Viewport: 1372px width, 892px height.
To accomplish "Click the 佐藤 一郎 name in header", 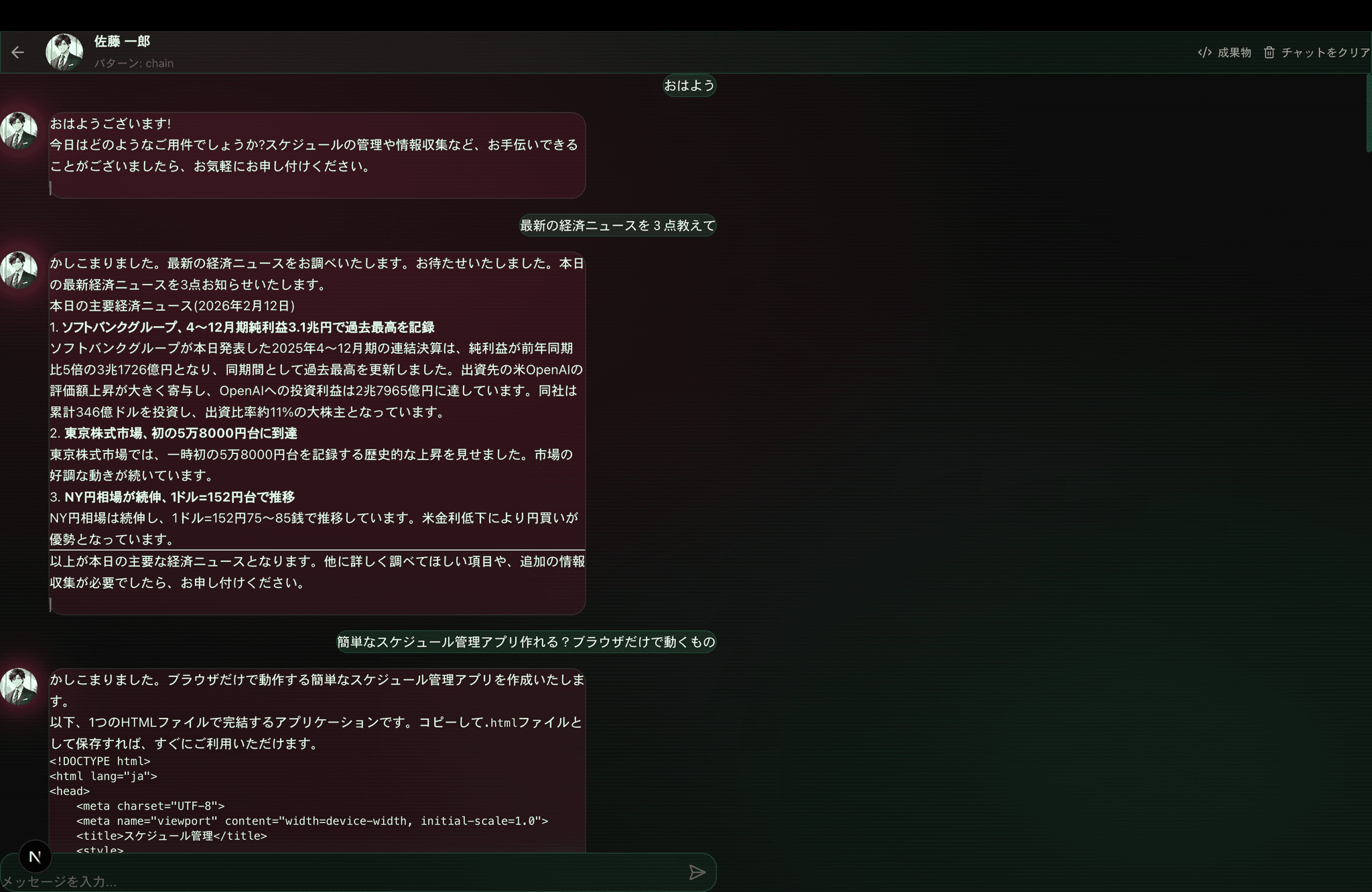I will point(122,42).
